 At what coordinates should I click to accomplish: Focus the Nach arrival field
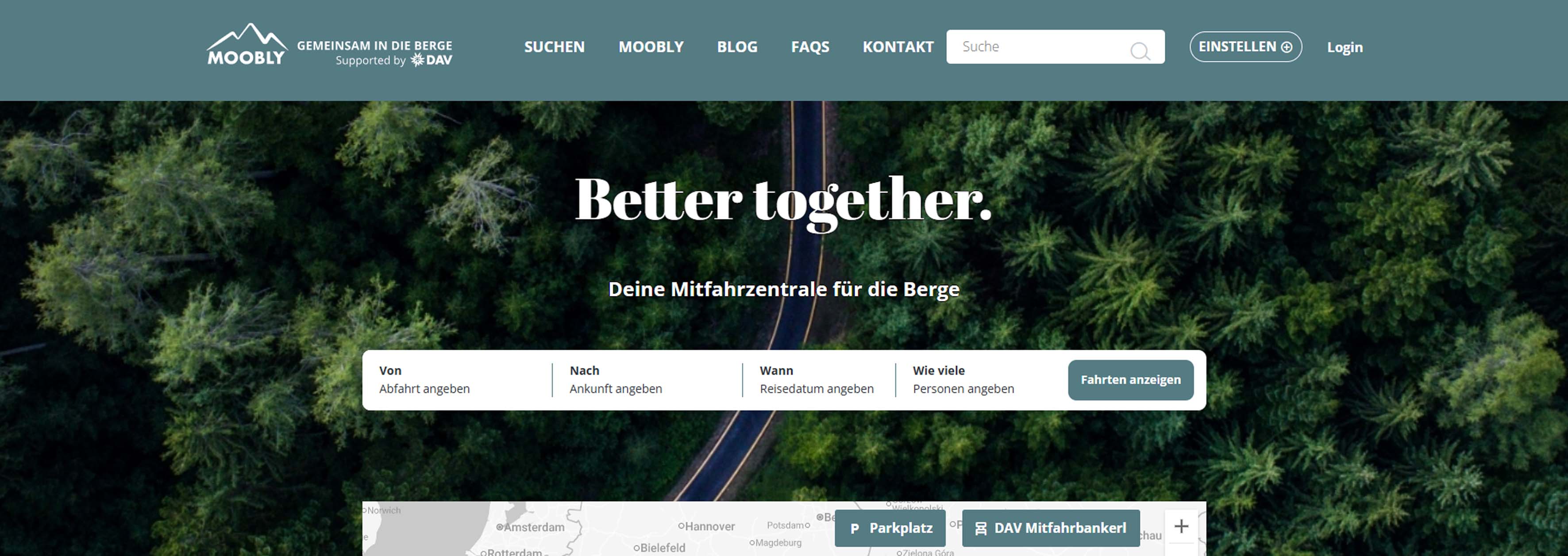tap(647, 380)
